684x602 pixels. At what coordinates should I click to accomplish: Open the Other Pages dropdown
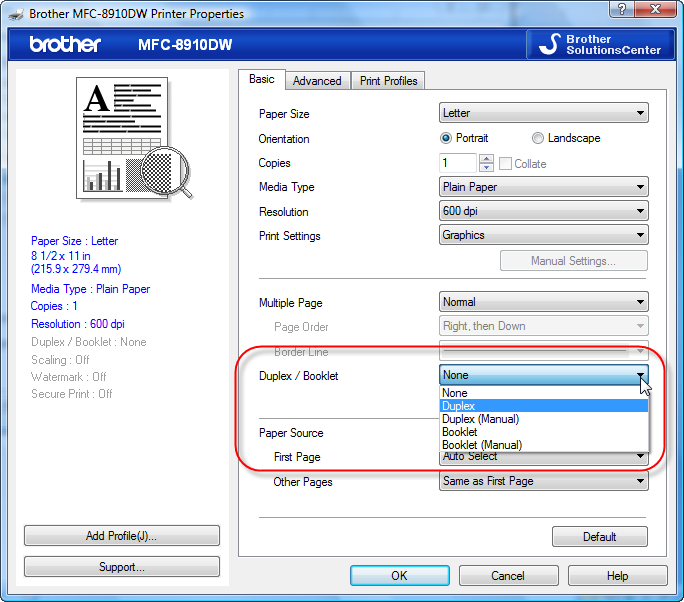(544, 481)
